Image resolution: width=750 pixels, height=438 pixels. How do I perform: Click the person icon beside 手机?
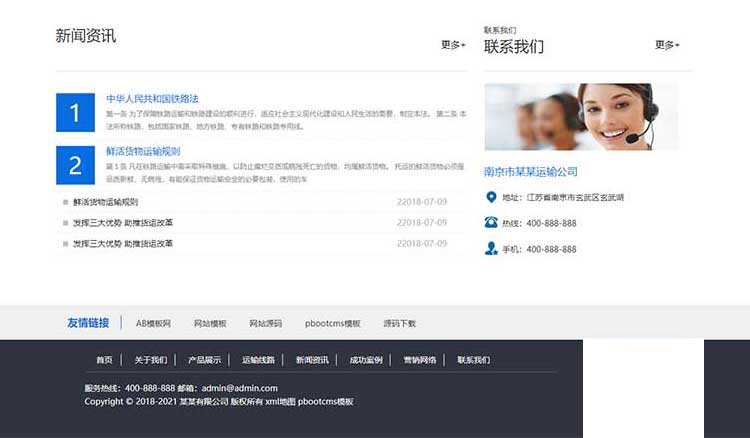click(491, 248)
